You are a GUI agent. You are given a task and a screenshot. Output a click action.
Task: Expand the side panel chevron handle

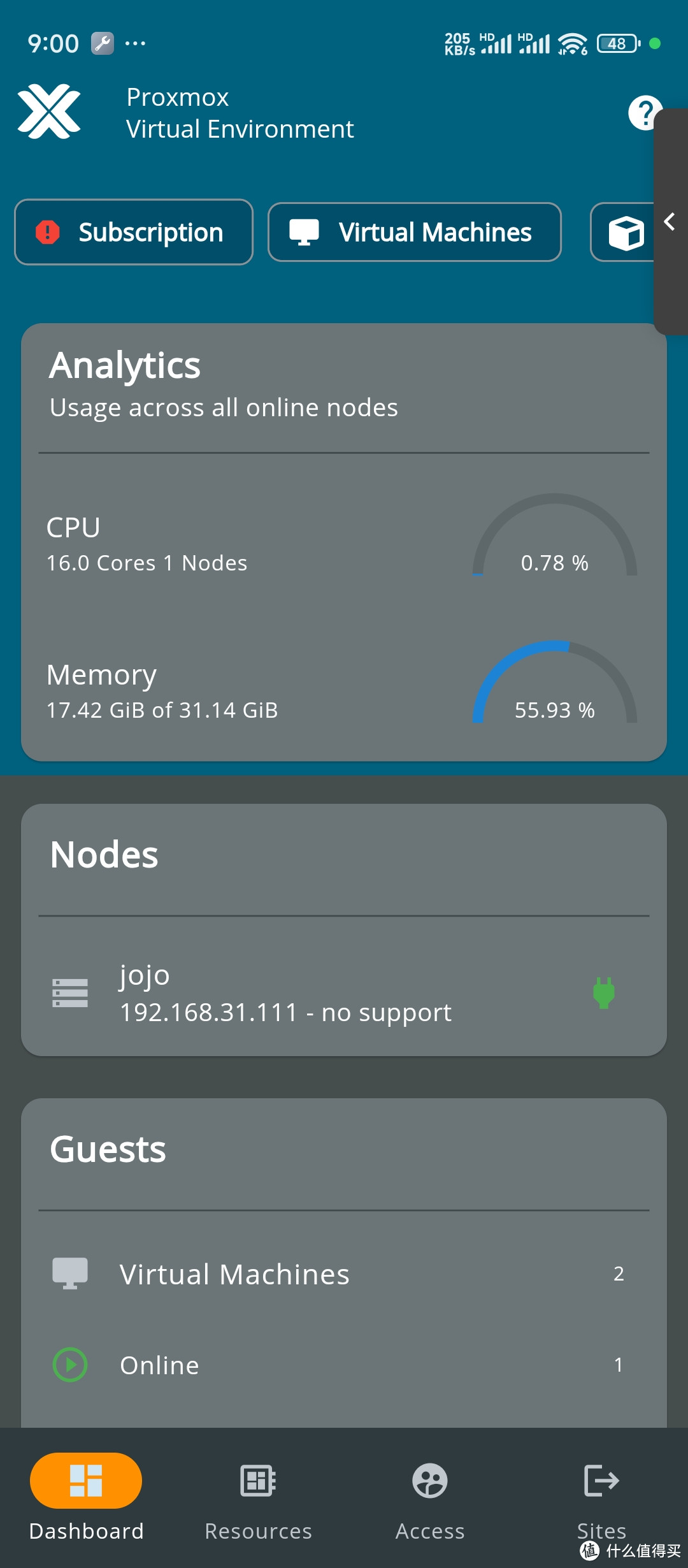[x=670, y=222]
